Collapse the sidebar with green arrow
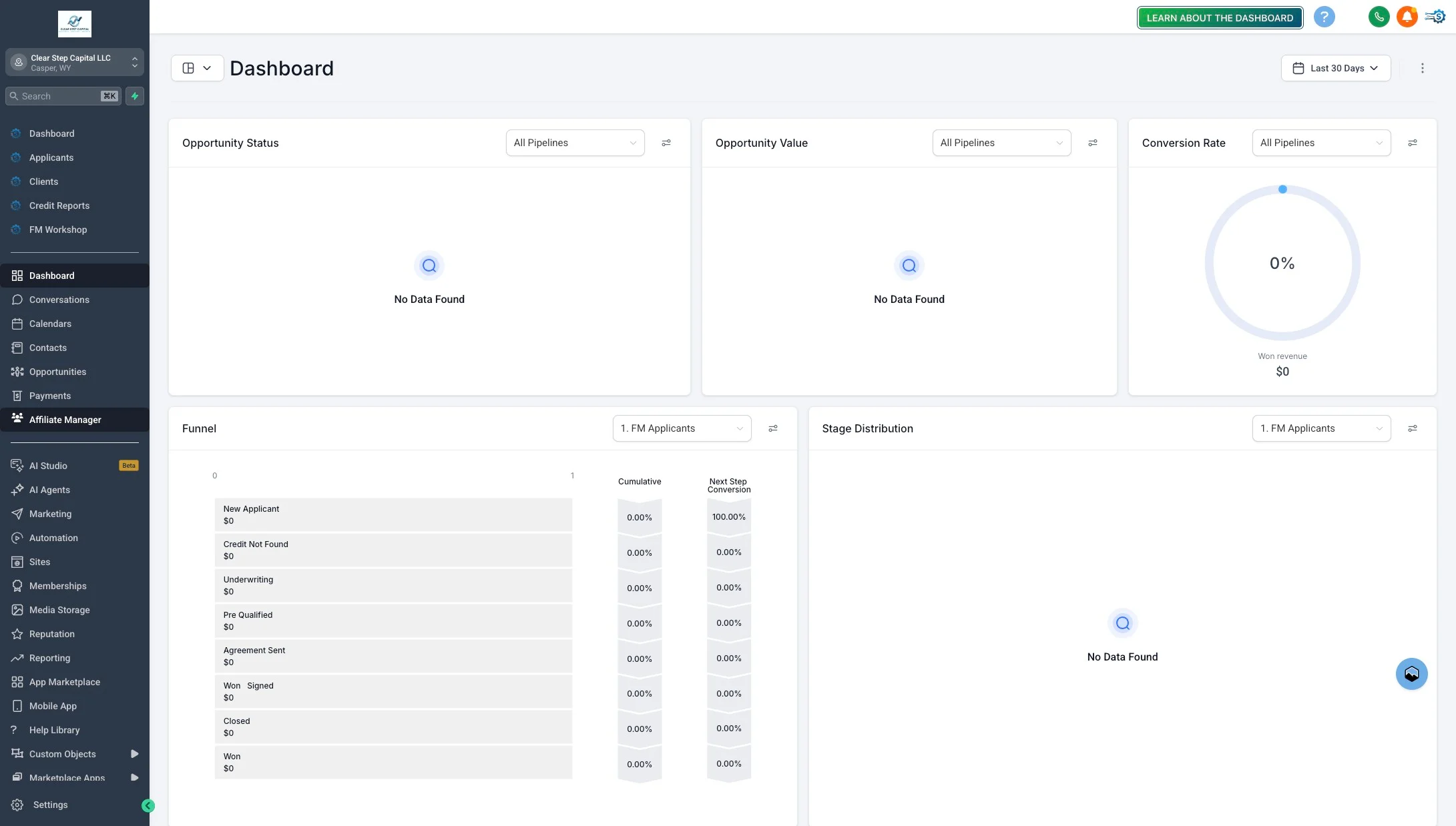1456x826 pixels. coord(148,806)
